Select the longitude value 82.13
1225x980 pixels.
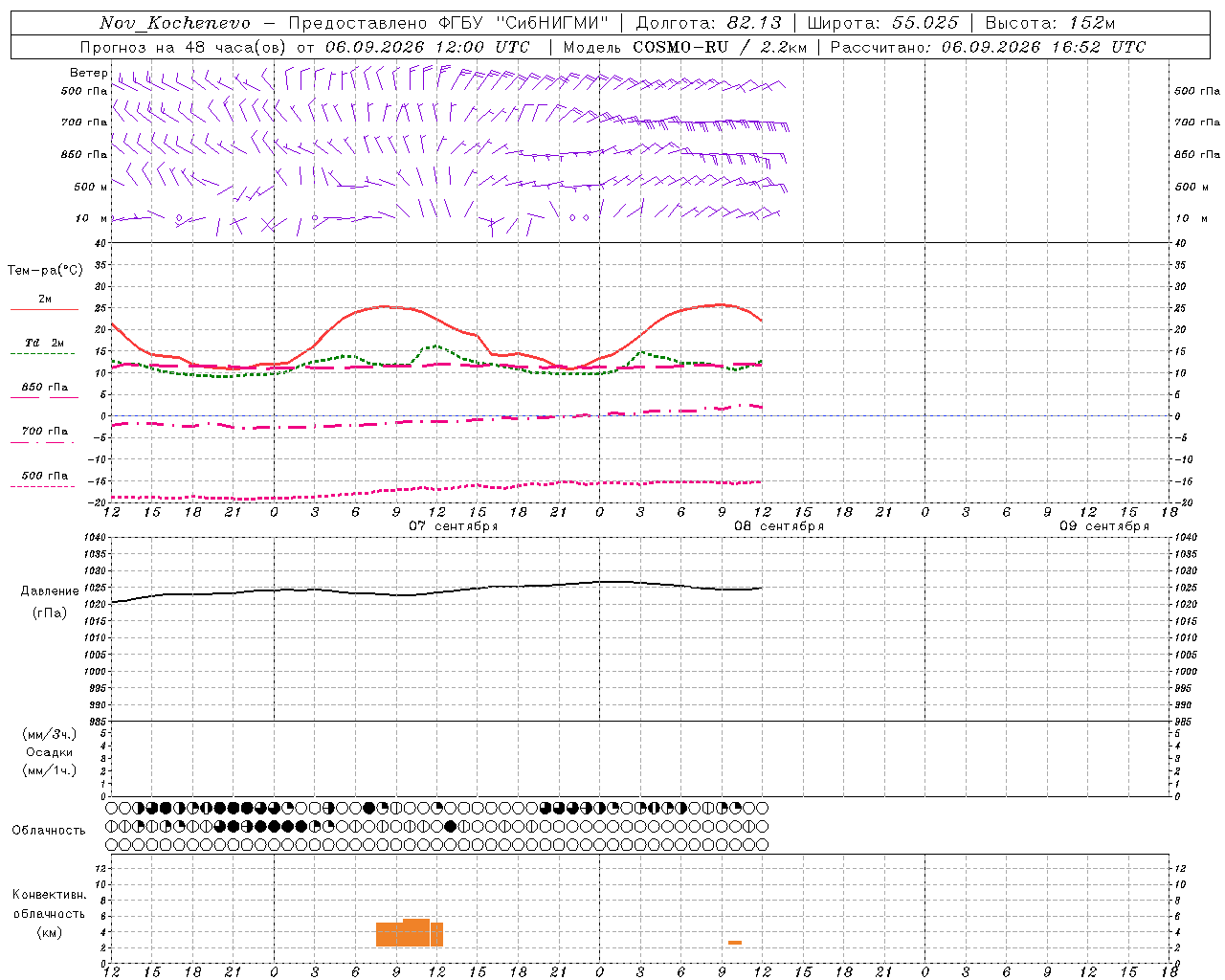click(754, 23)
